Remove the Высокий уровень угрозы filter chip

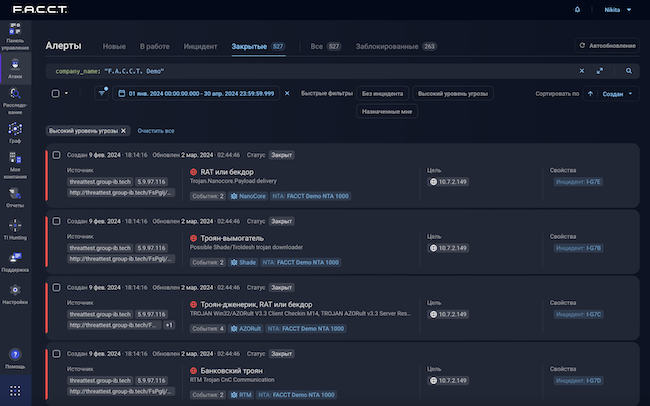[123, 131]
